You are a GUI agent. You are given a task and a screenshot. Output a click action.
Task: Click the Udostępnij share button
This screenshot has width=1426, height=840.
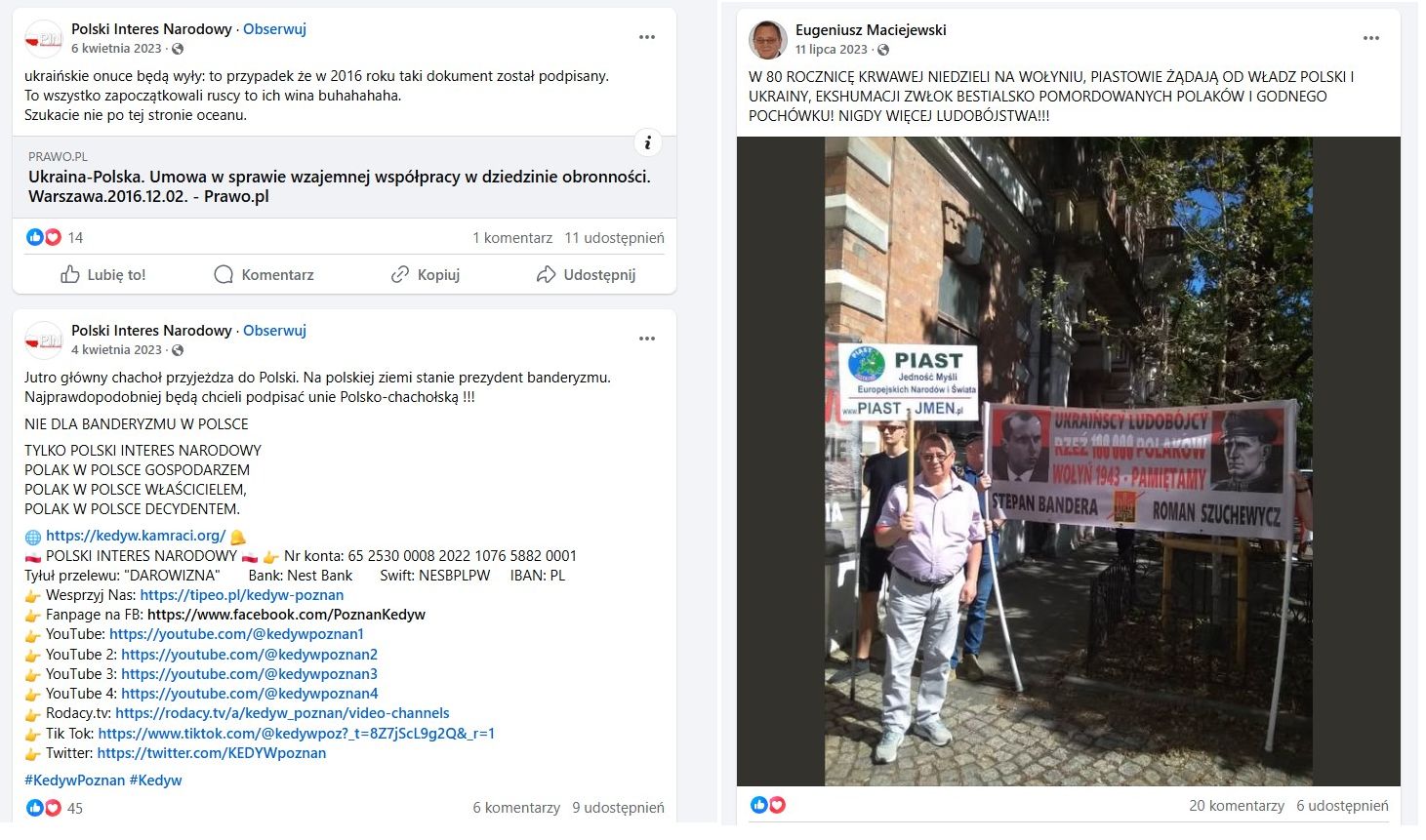586,275
